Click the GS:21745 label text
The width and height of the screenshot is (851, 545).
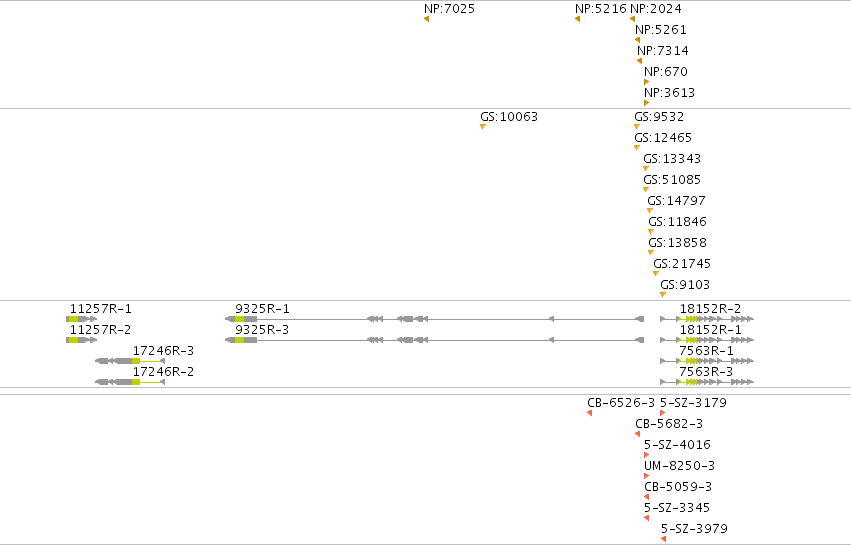[x=682, y=264]
